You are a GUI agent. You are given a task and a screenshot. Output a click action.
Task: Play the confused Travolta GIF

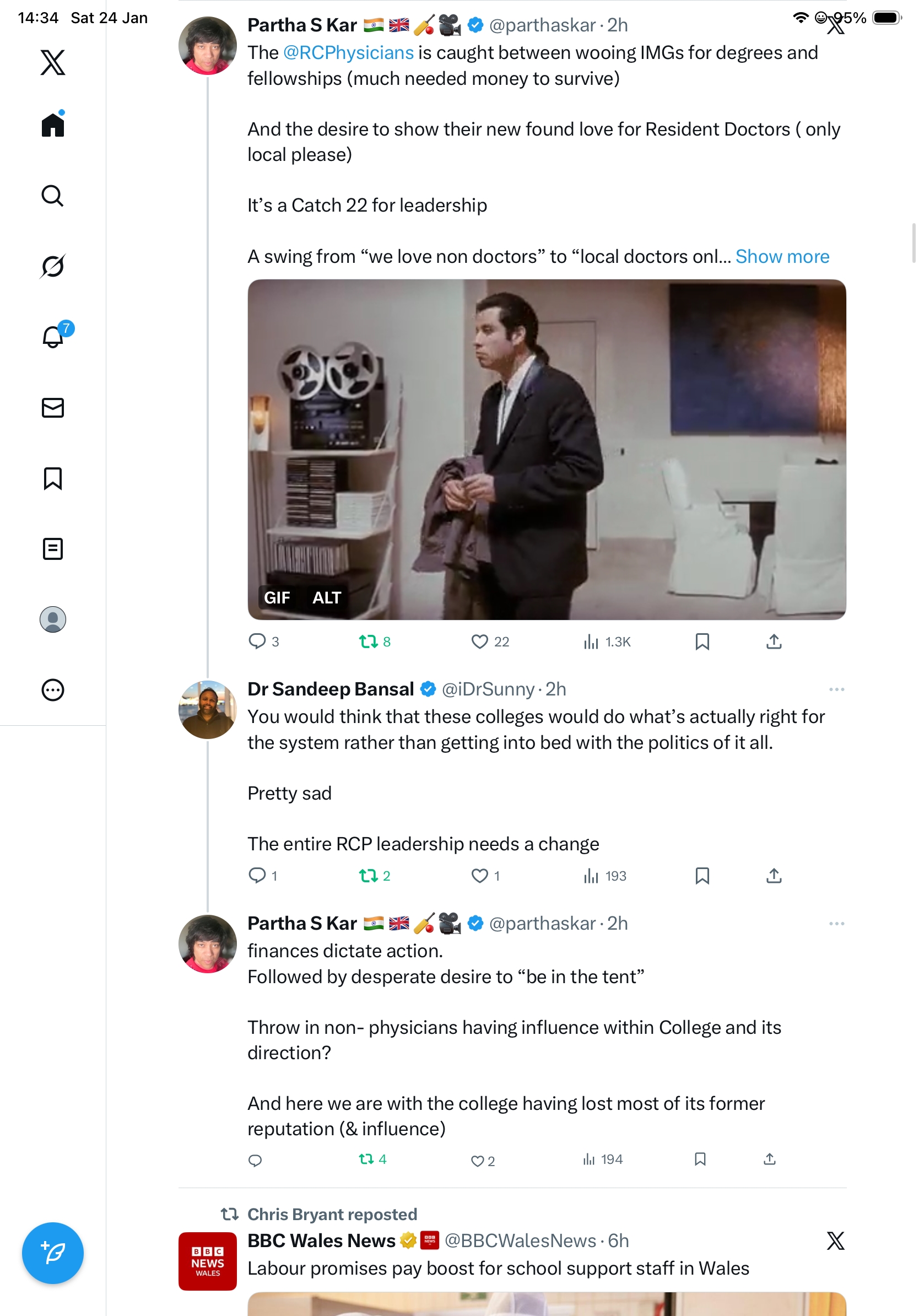546,449
